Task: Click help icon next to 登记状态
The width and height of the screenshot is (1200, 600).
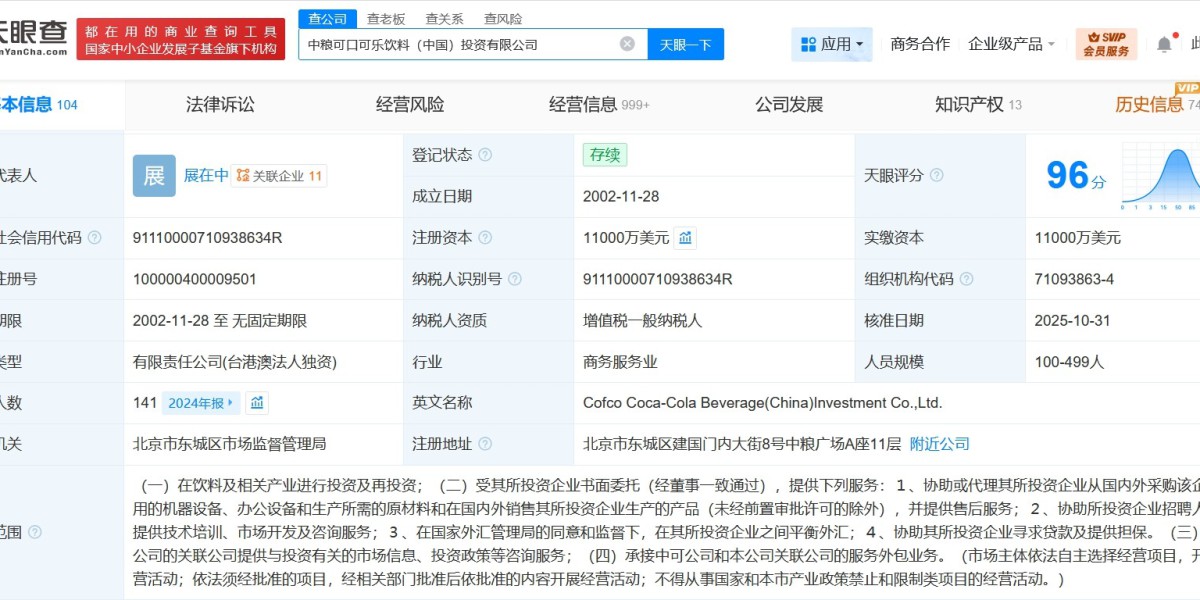Action: pos(485,155)
